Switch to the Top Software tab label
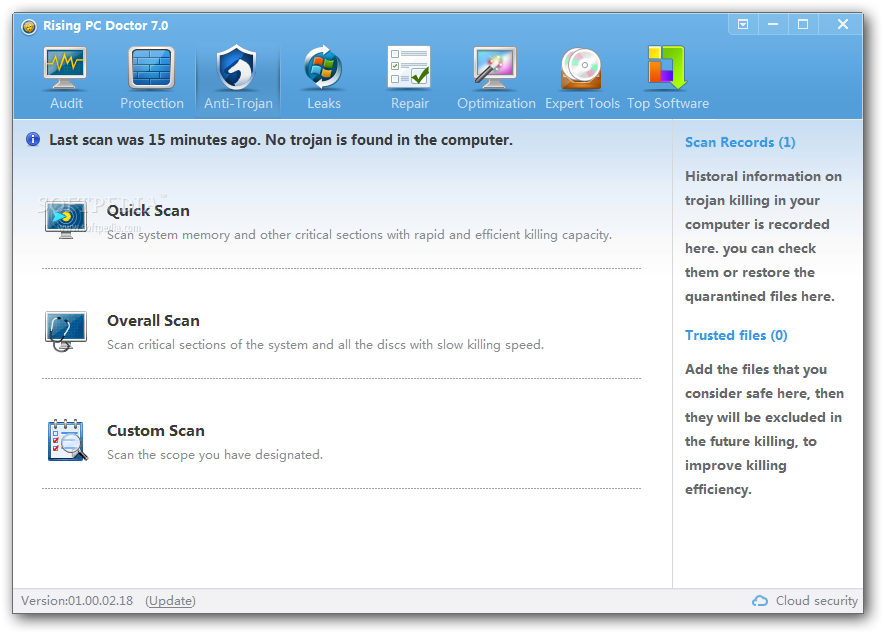This screenshot has width=884, height=634. coord(668,104)
